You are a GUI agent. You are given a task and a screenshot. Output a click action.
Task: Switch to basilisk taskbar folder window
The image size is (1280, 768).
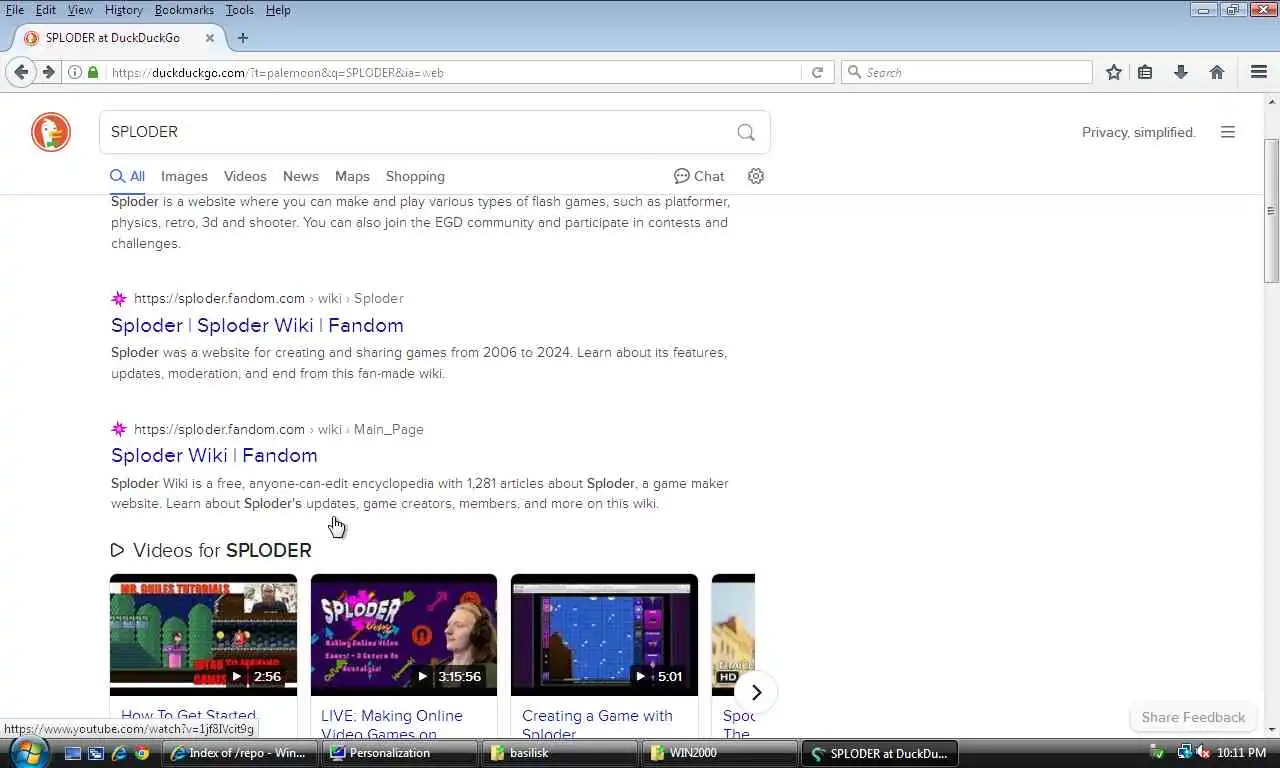click(560, 753)
